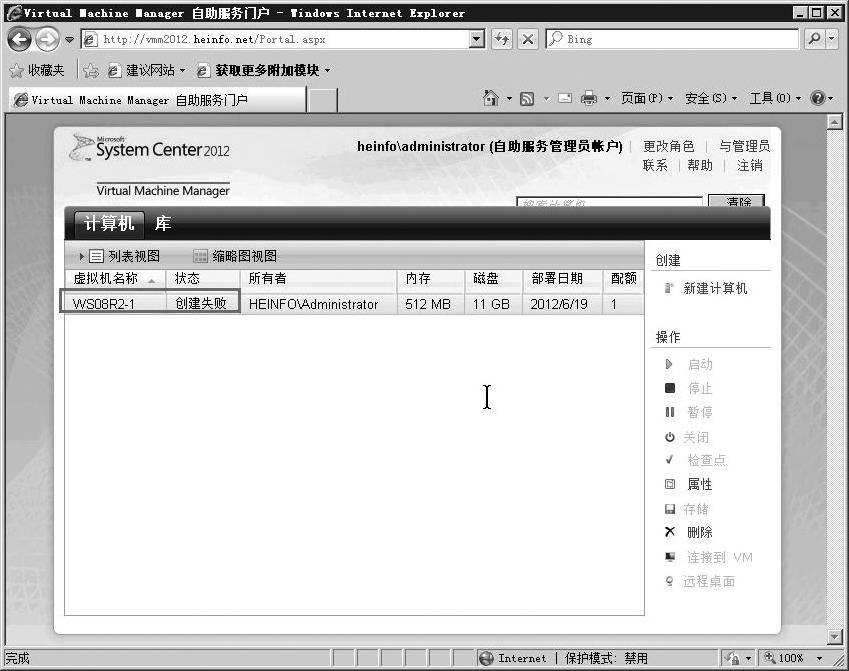Switch to the 库 tab
This screenshot has width=849, height=671.
[162, 224]
